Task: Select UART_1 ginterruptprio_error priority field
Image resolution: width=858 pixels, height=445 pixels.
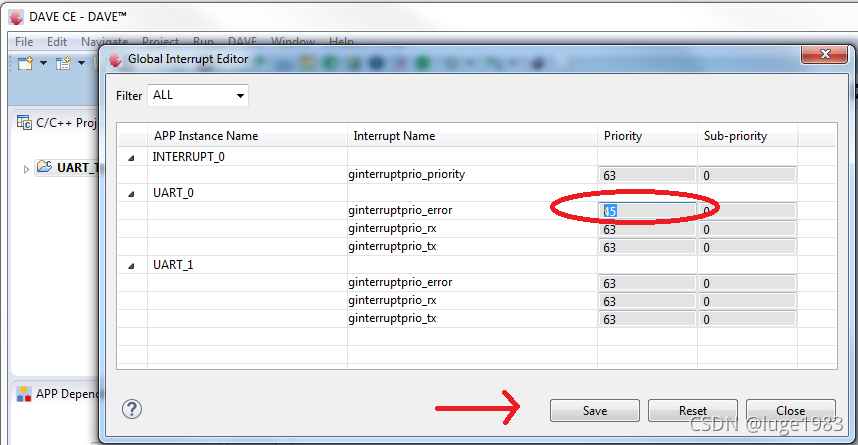Action: pyautogui.click(x=647, y=284)
